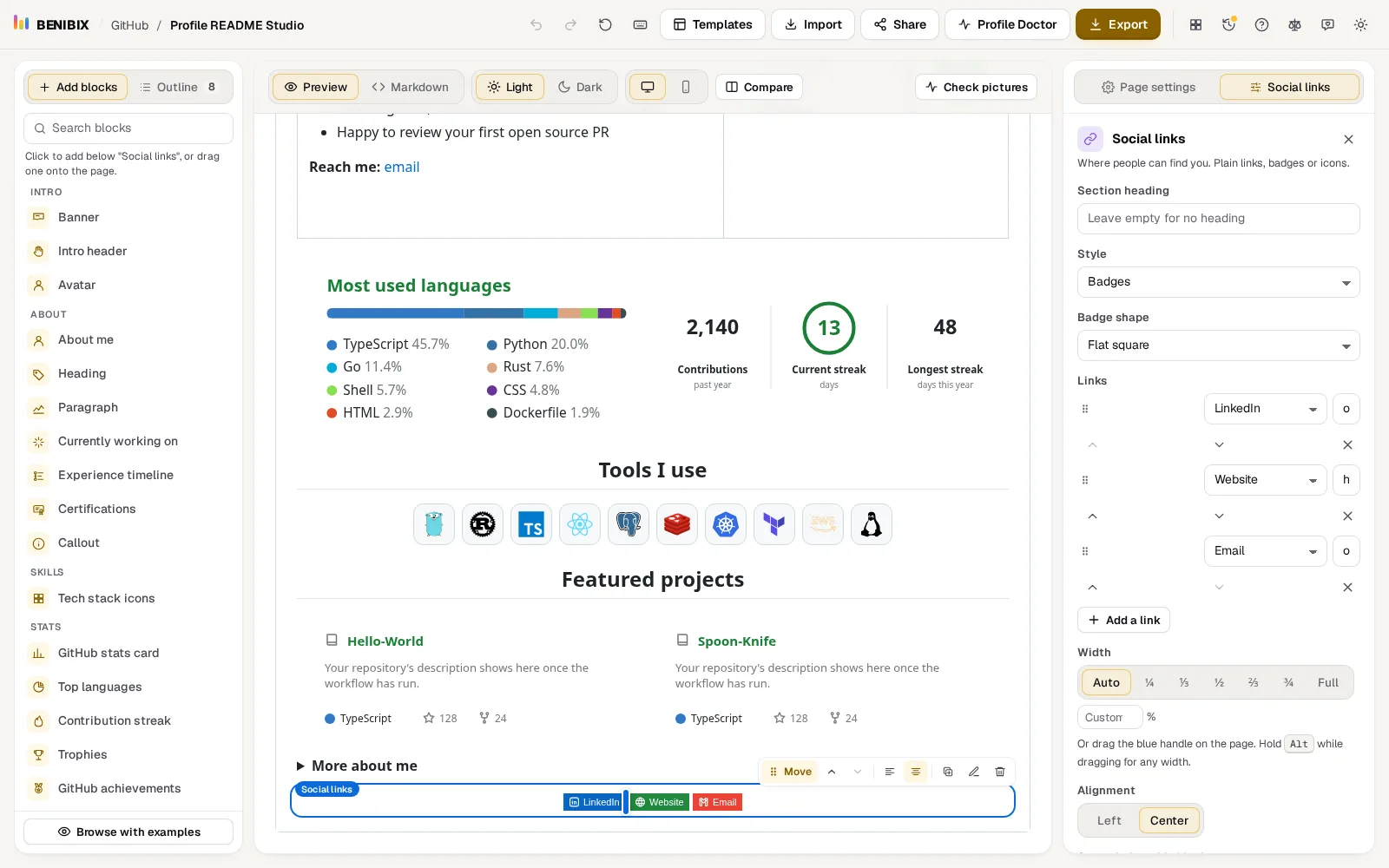Set width to one half

(1219, 682)
